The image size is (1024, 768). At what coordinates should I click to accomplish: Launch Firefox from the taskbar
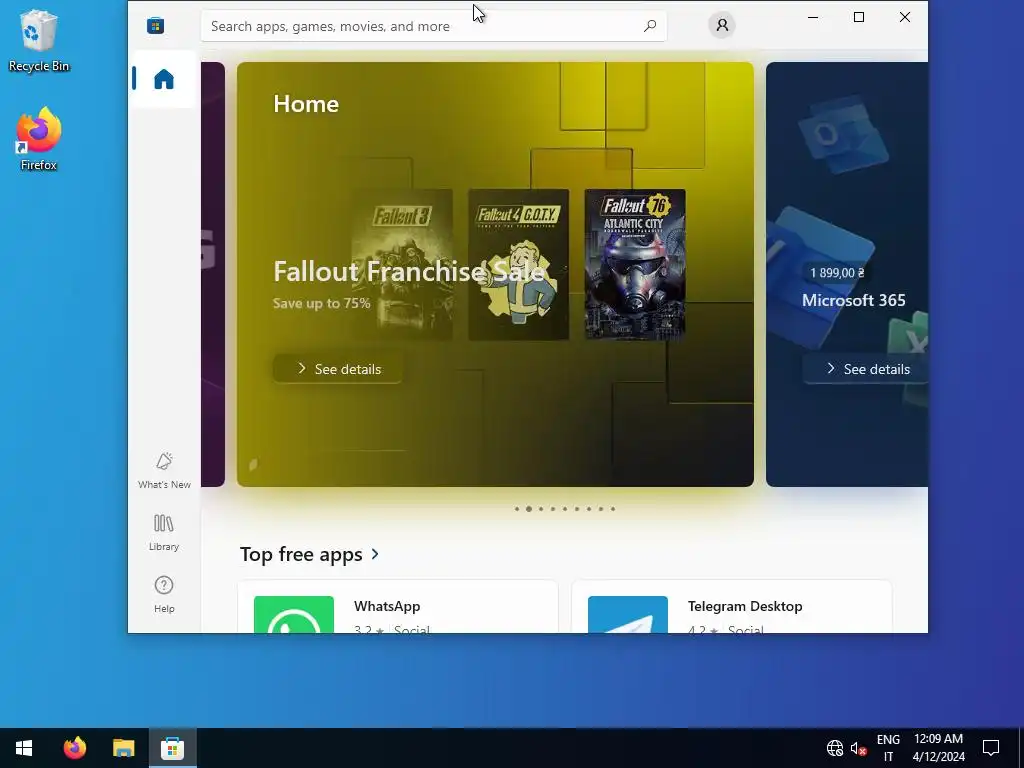(74, 748)
